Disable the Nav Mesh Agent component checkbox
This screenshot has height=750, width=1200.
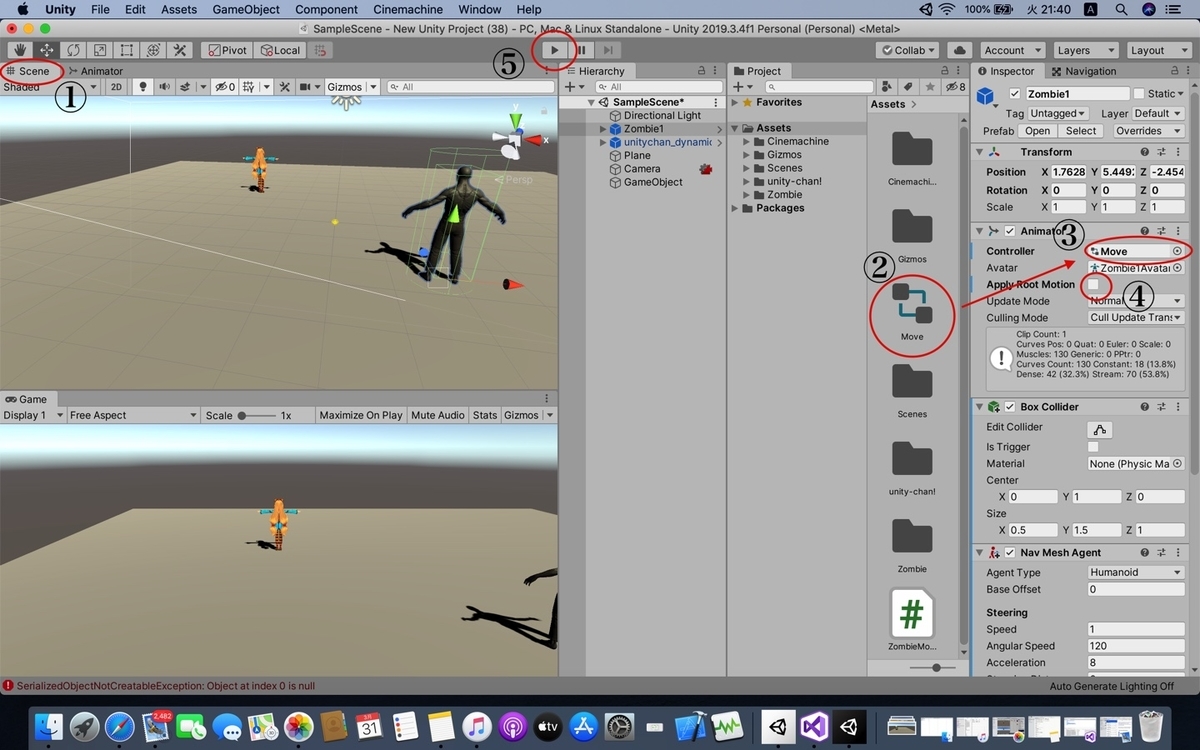pyautogui.click(x=1010, y=553)
